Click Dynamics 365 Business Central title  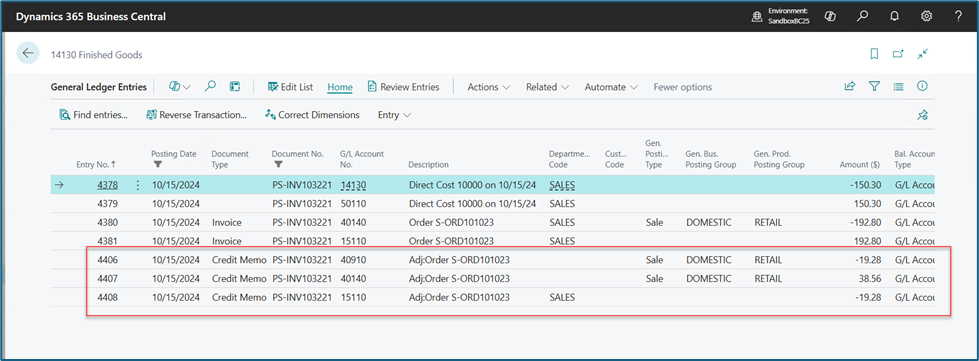coord(91,17)
